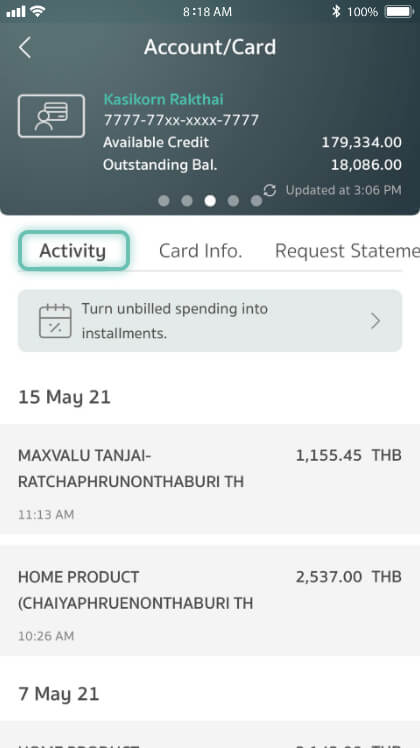420x748 pixels.
Task: Tap Turn unbilled spending into installments banner
Action: click(210, 321)
